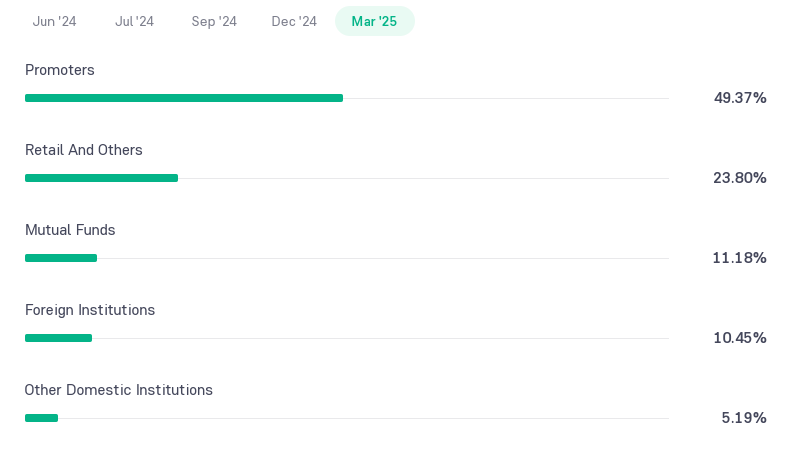Select the Jun '24 tab
795x461 pixels.
pos(54,21)
